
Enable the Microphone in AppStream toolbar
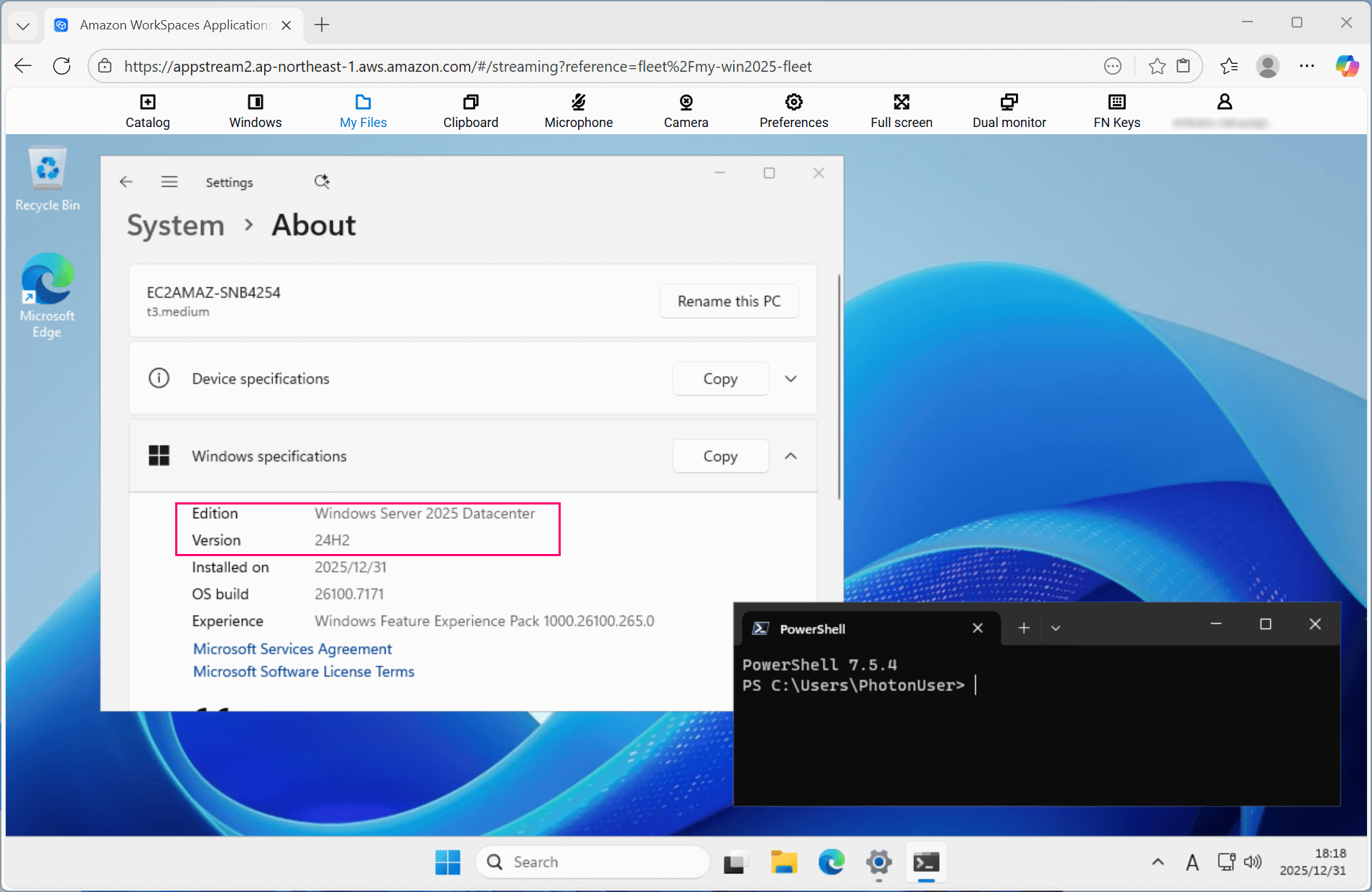click(579, 111)
